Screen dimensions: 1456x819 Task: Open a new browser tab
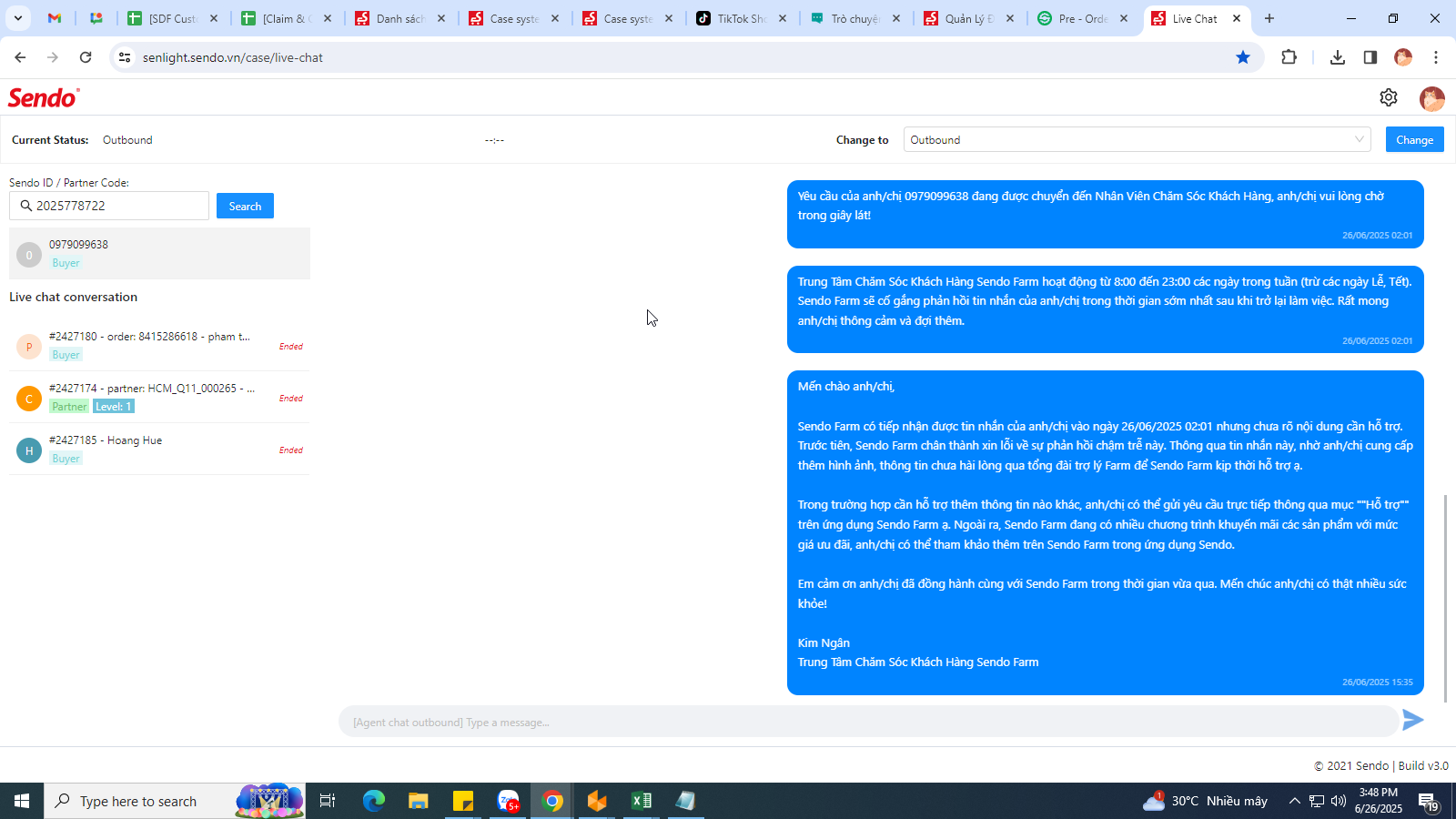1269,18
